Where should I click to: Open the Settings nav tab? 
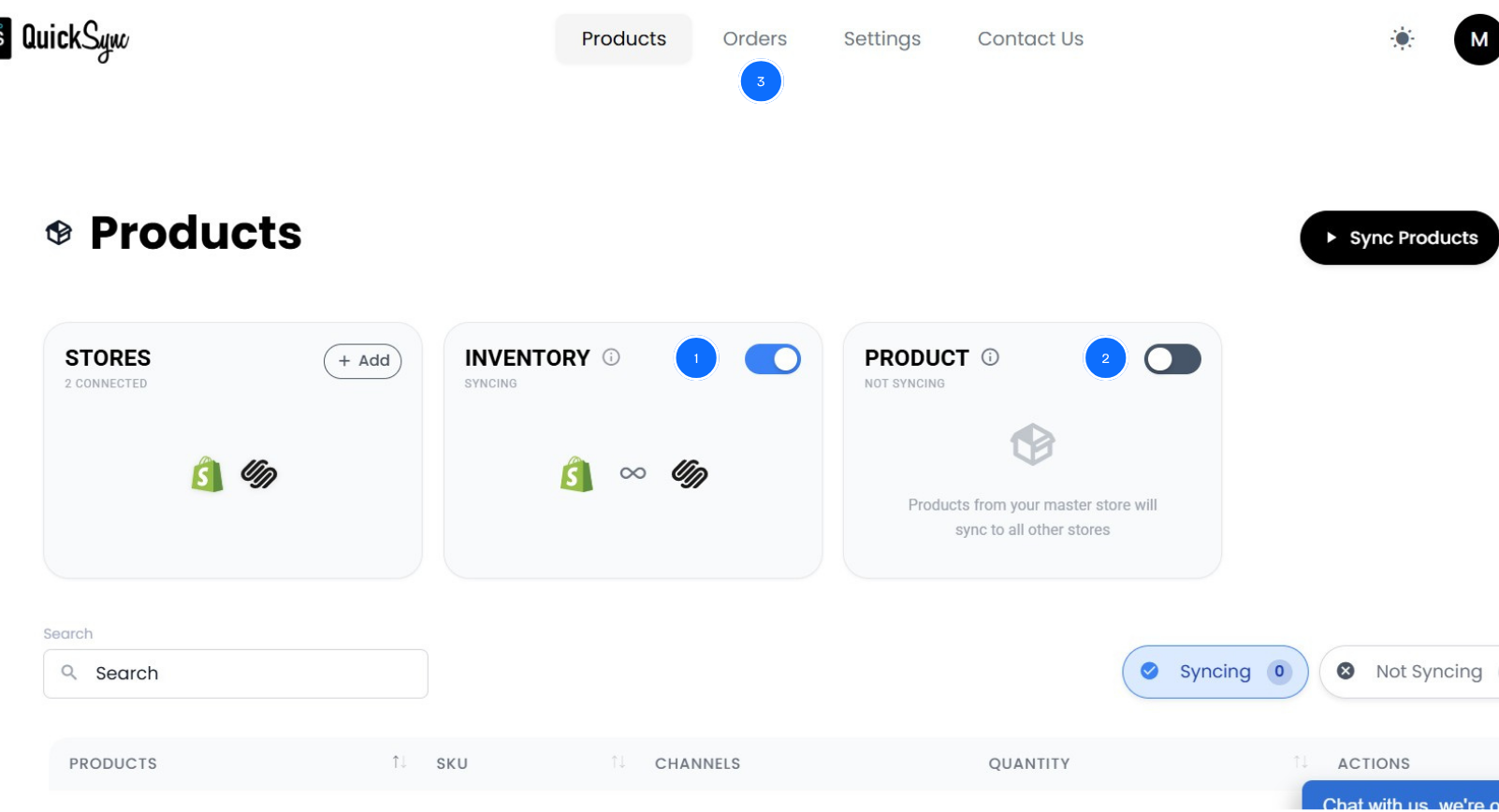882,39
